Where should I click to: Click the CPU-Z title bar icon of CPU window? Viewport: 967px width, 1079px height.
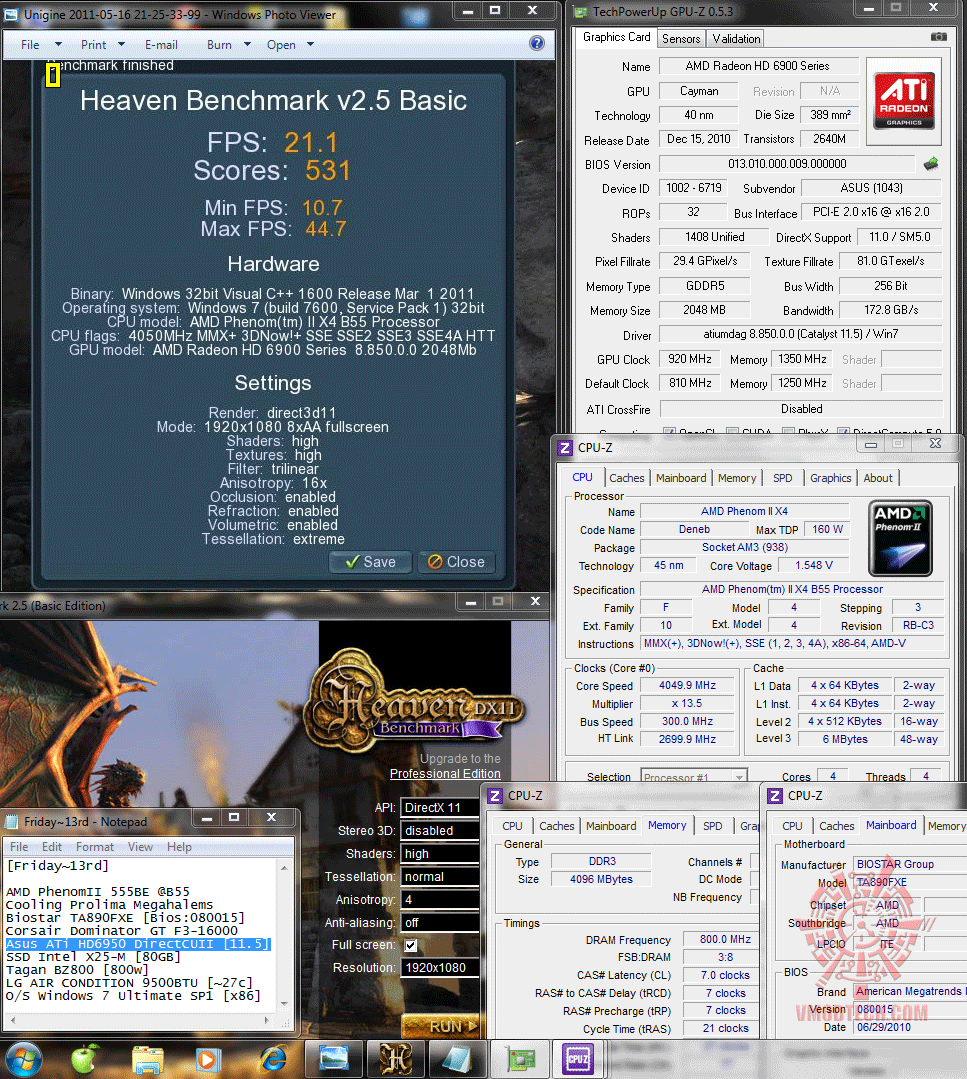tap(565, 448)
